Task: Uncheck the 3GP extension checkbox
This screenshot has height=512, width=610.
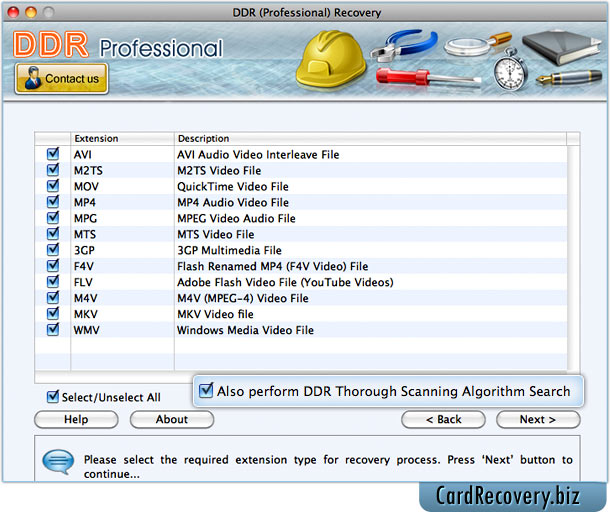Action: (x=53, y=249)
